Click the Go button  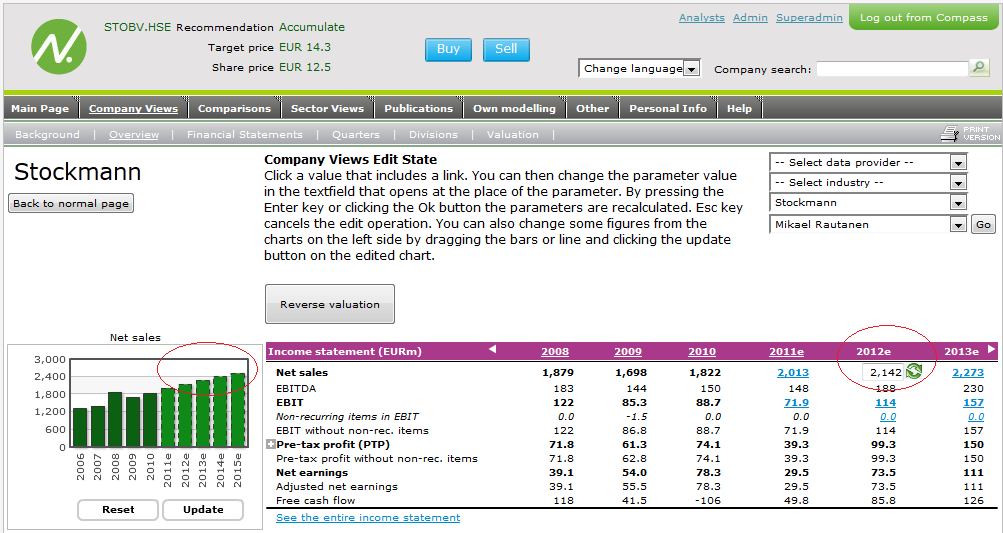pos(983,225)
